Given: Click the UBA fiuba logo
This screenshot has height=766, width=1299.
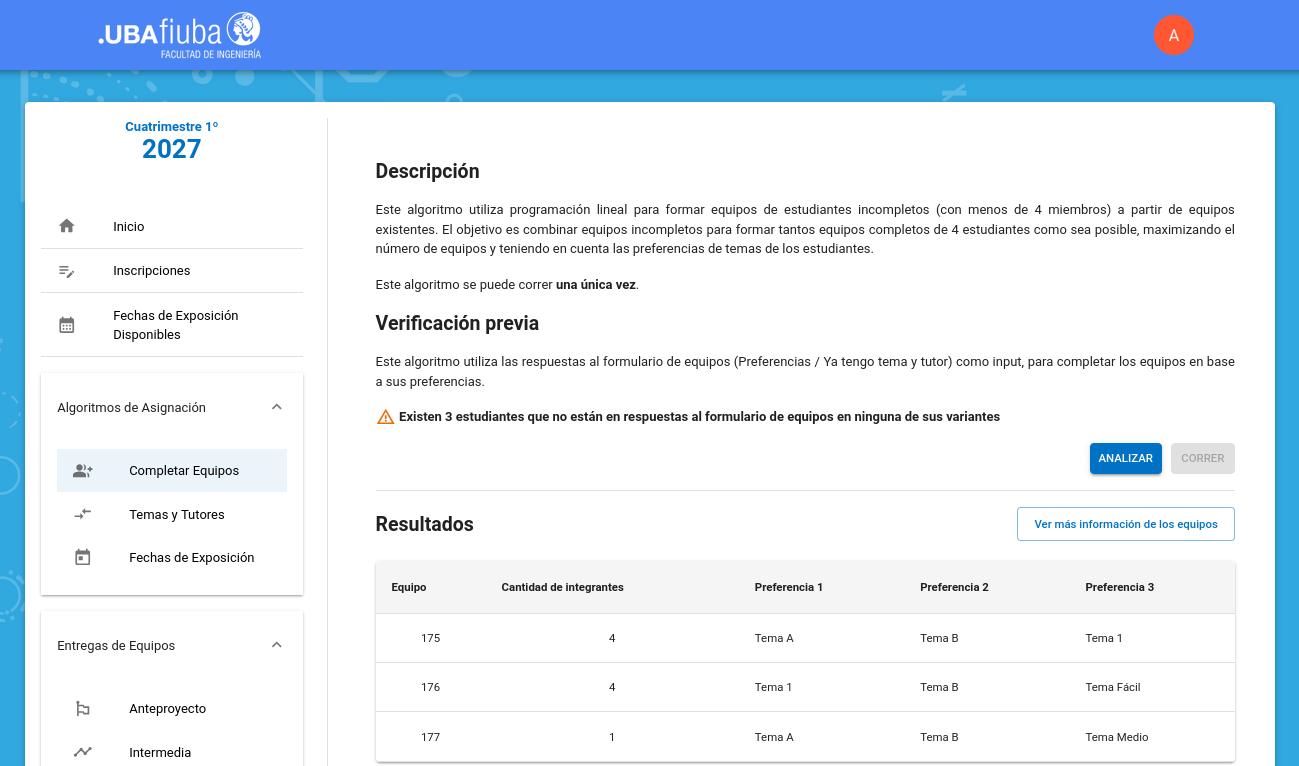Looking at the screenshot, I should coord(180,35).
